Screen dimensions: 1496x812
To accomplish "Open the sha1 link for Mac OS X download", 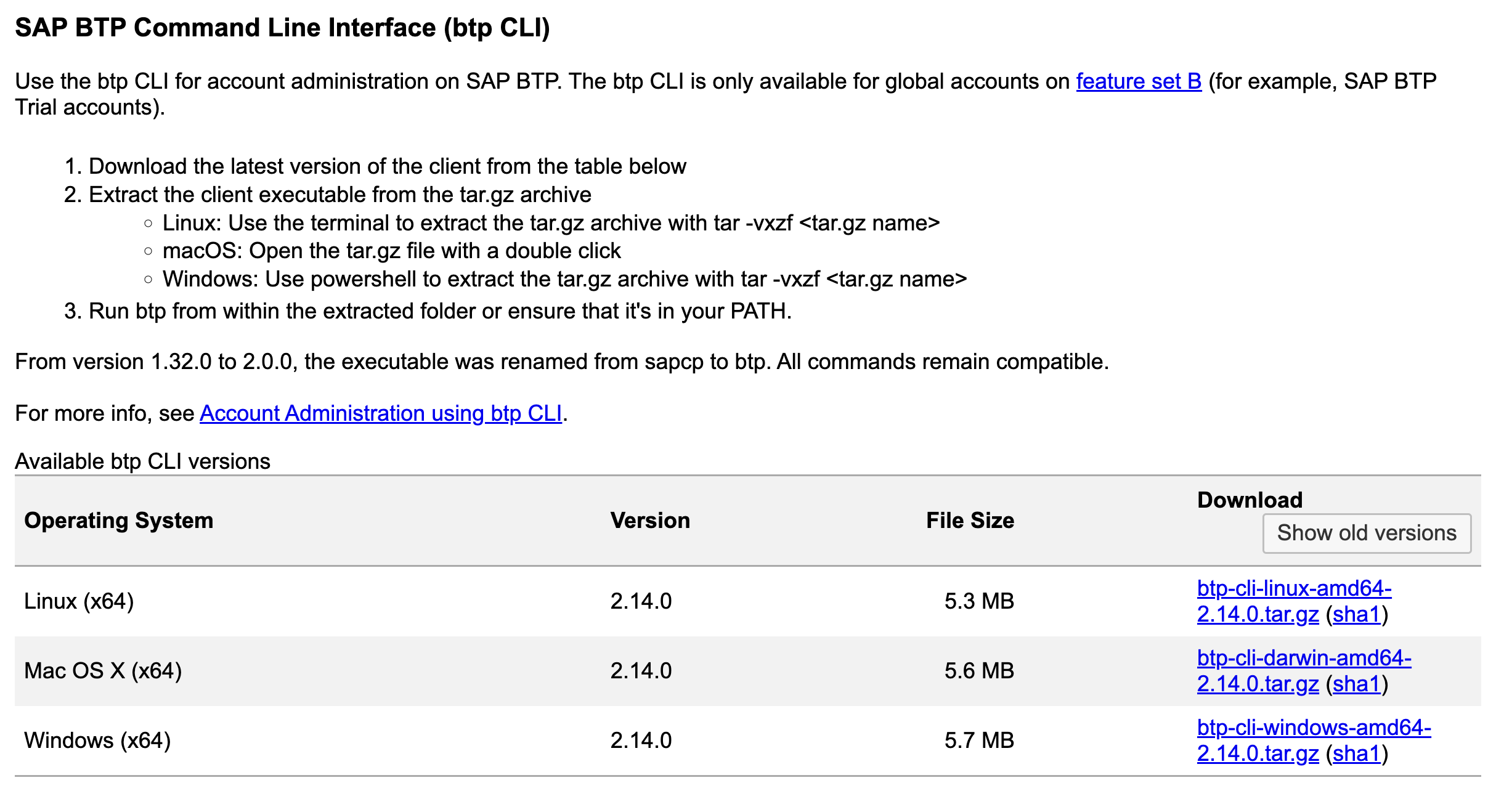I will [x=1357, y=684].
